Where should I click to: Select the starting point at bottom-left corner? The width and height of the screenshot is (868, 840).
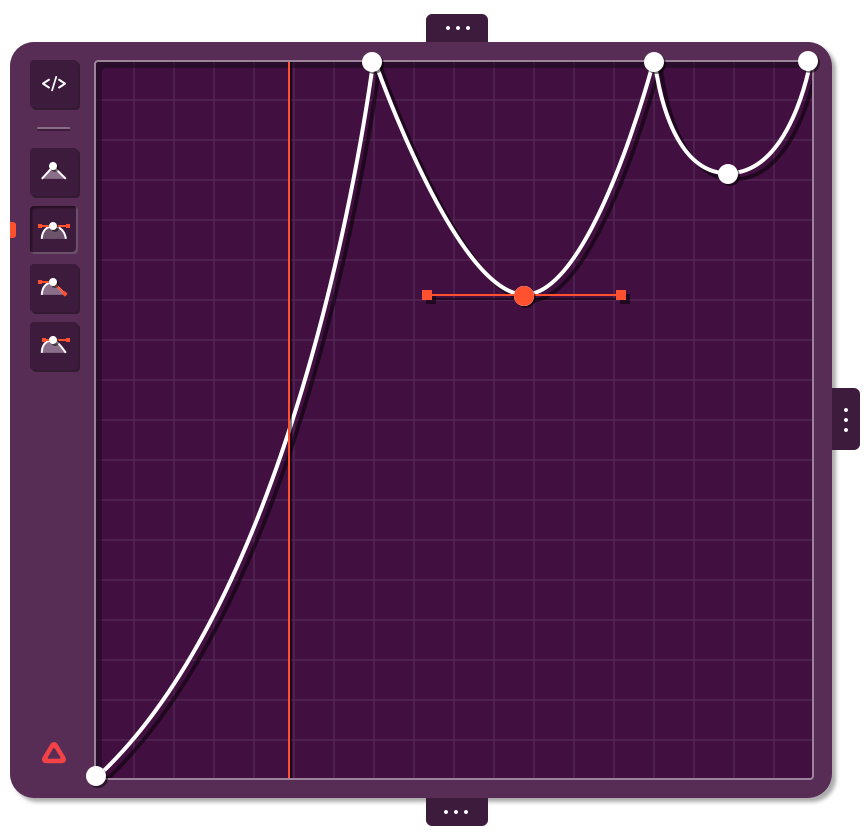pyautogui.click(x=96, y=776)
